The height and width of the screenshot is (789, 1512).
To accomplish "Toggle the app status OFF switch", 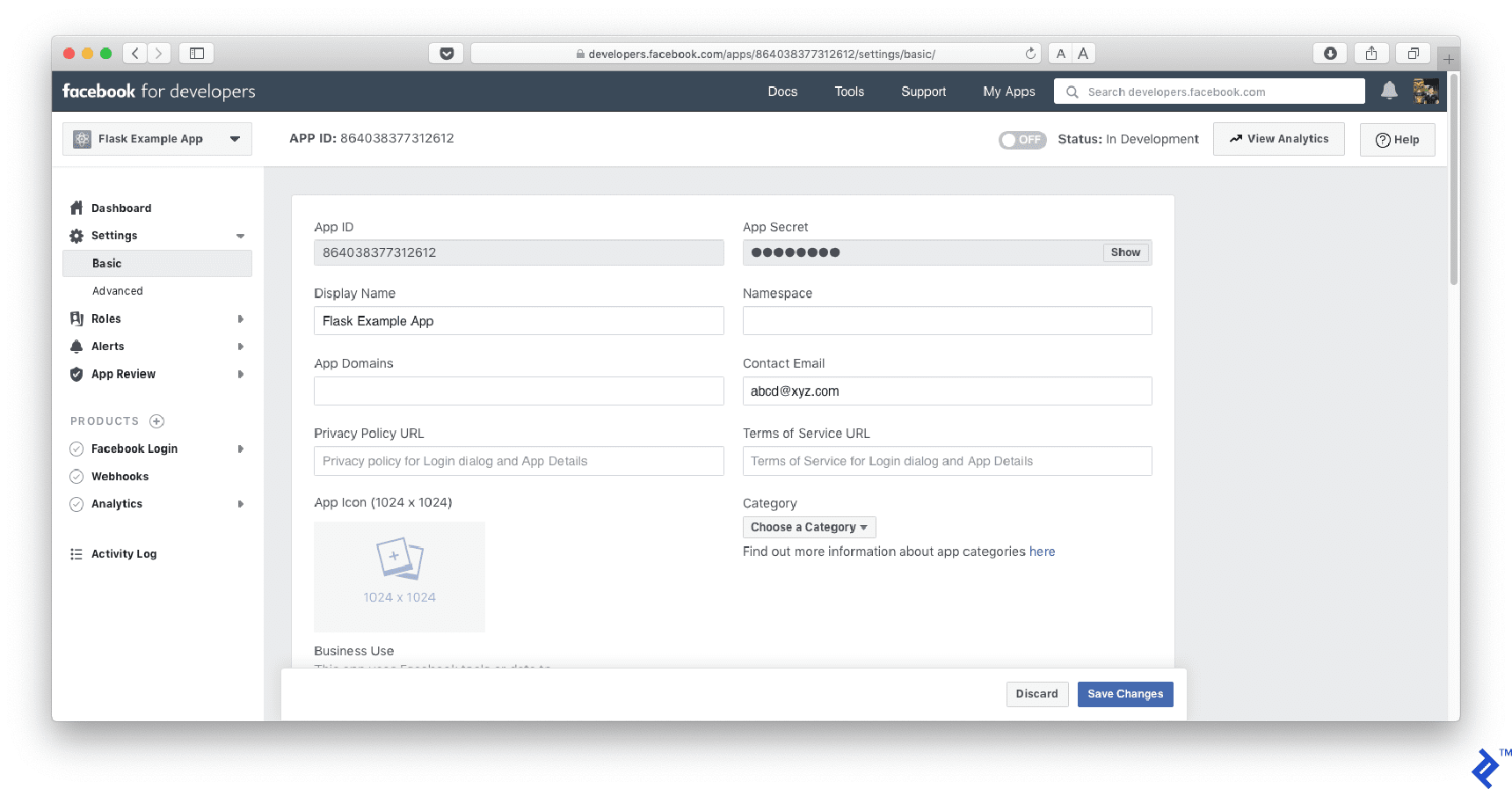I will point(1021,140).
